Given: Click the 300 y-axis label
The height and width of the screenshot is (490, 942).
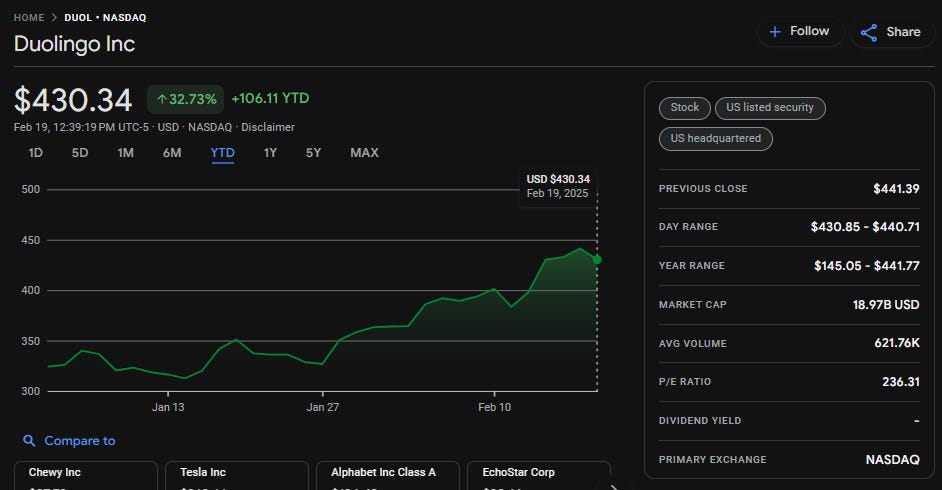Looking at the screenshot, I should click(x=31, y=391).
